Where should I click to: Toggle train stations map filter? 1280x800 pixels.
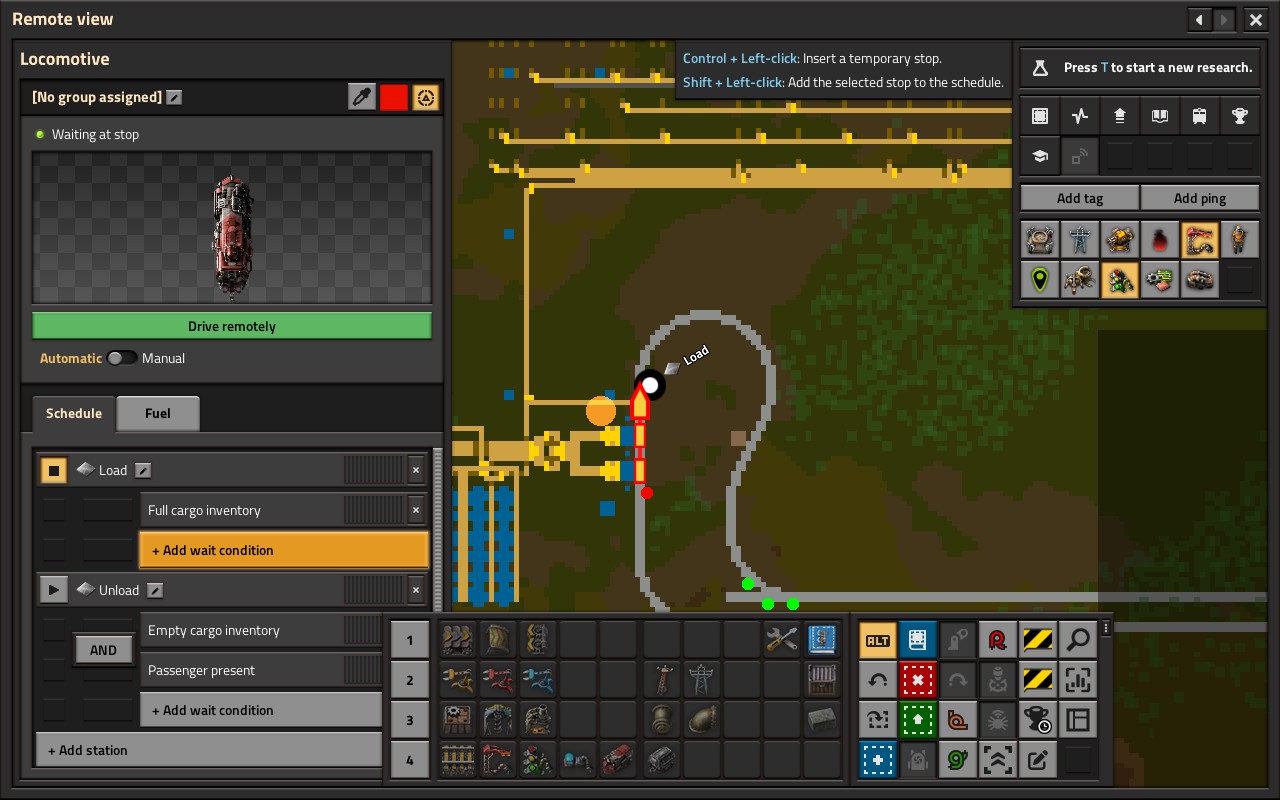point(1200,240)
